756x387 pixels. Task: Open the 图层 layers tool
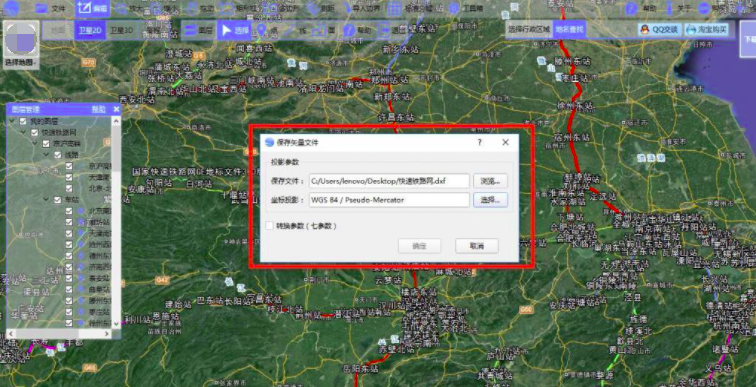tap(198, 30)
